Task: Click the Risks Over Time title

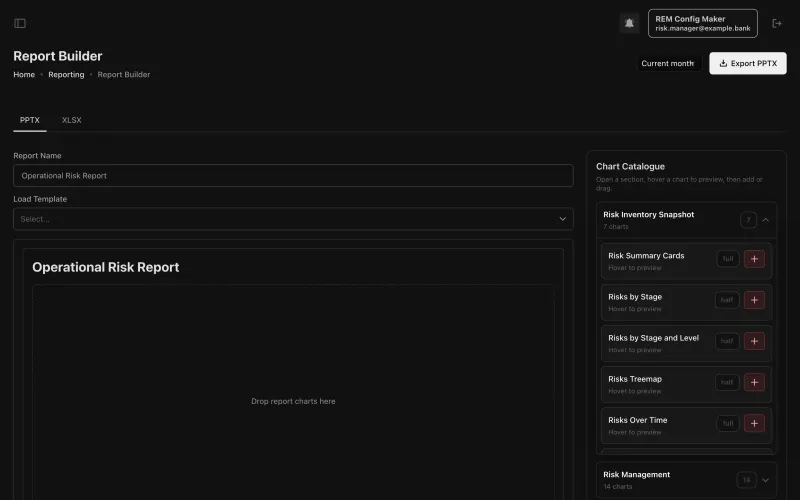Action: pyautogui.click(x=638, y=420)
